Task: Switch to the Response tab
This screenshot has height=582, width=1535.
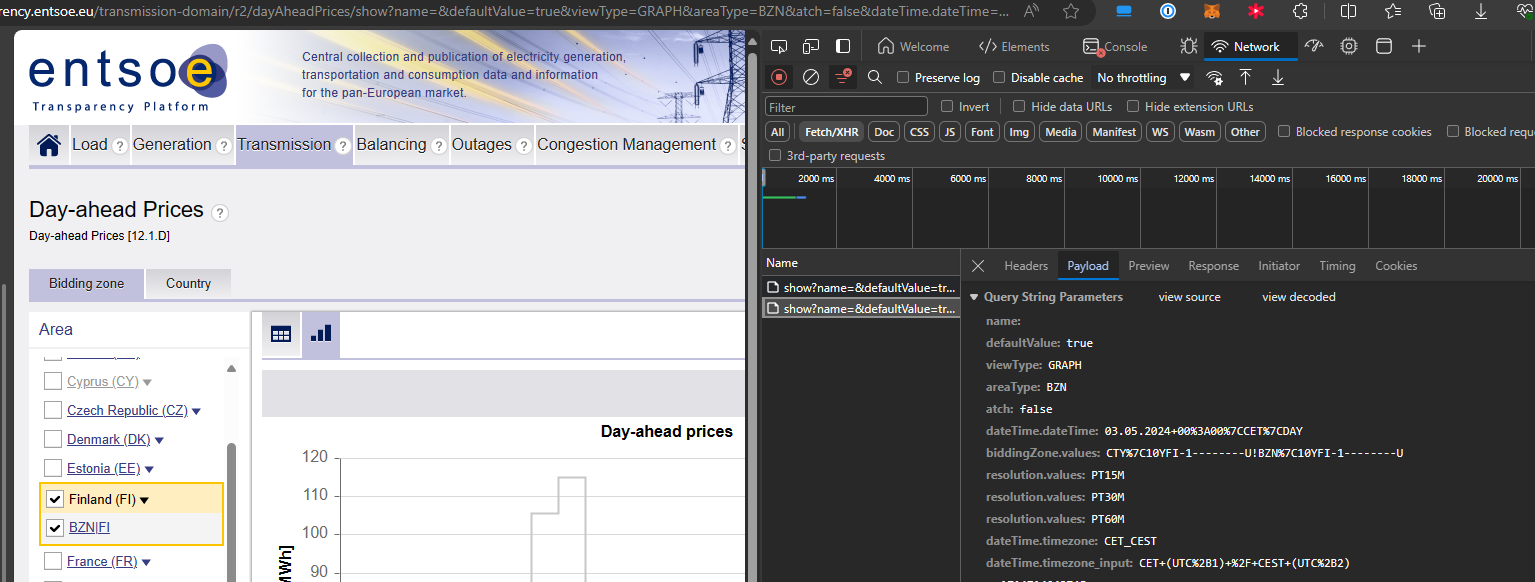Action: pyautogui.click(x=1213, y=266)
